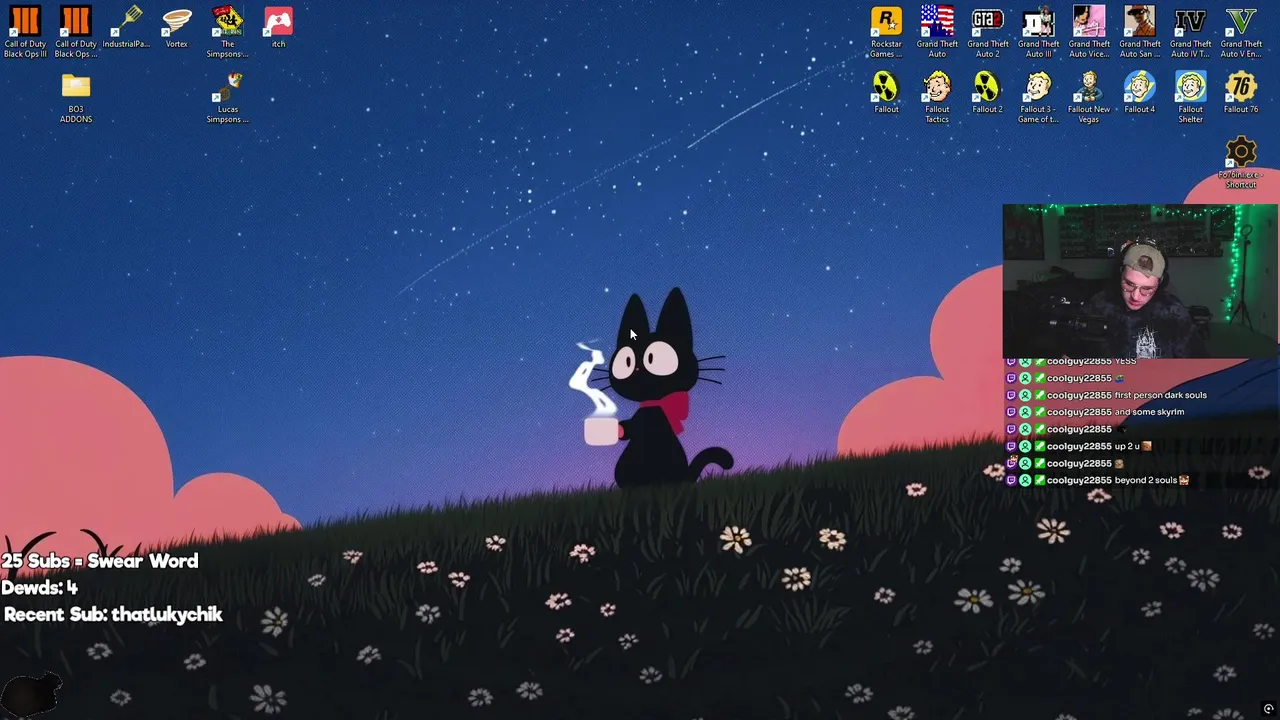Open the Lucas Simpsons launcher shortcut

tap(228, 98)
